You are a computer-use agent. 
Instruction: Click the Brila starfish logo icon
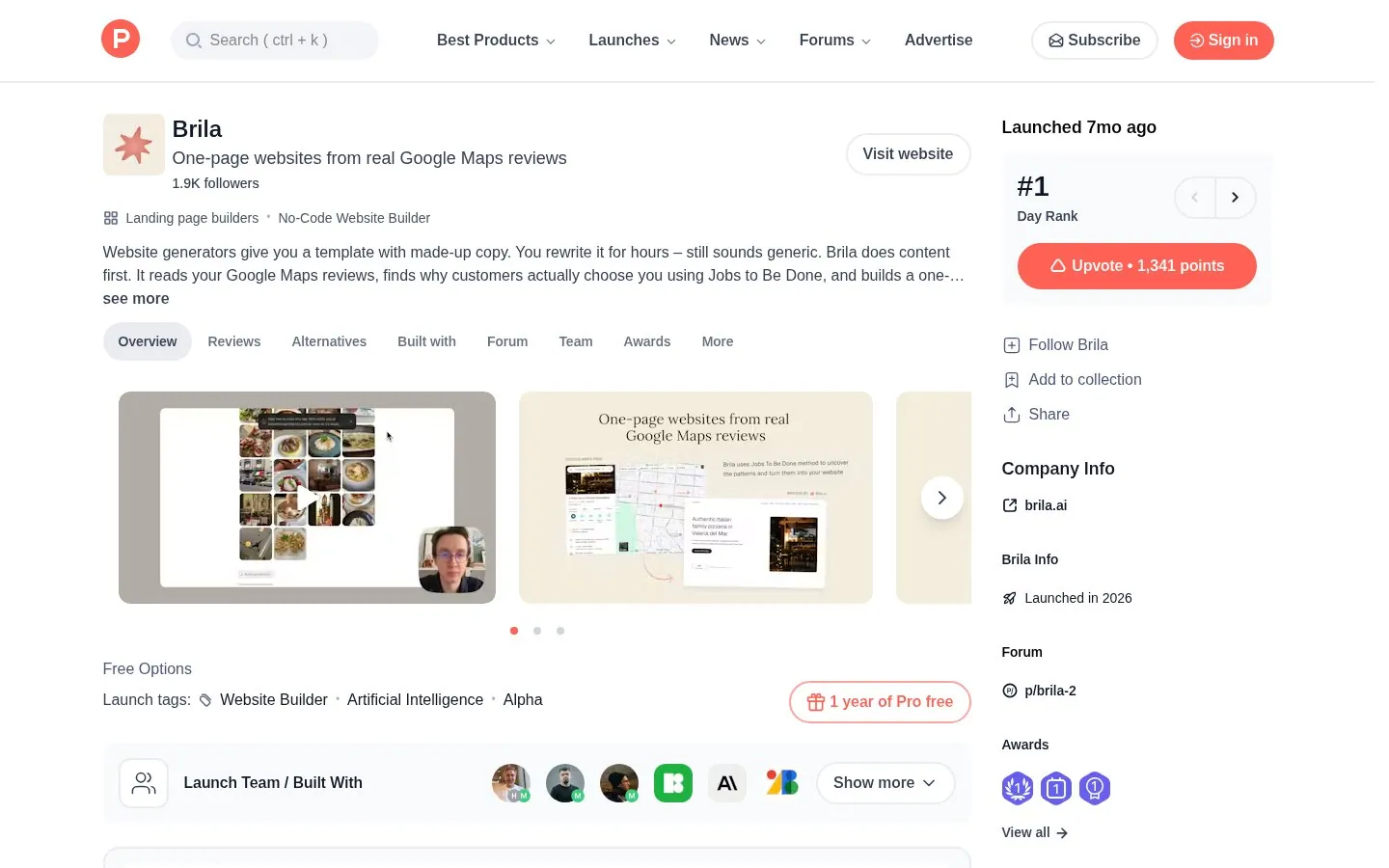pyautogui.click(x=134, y=145)
